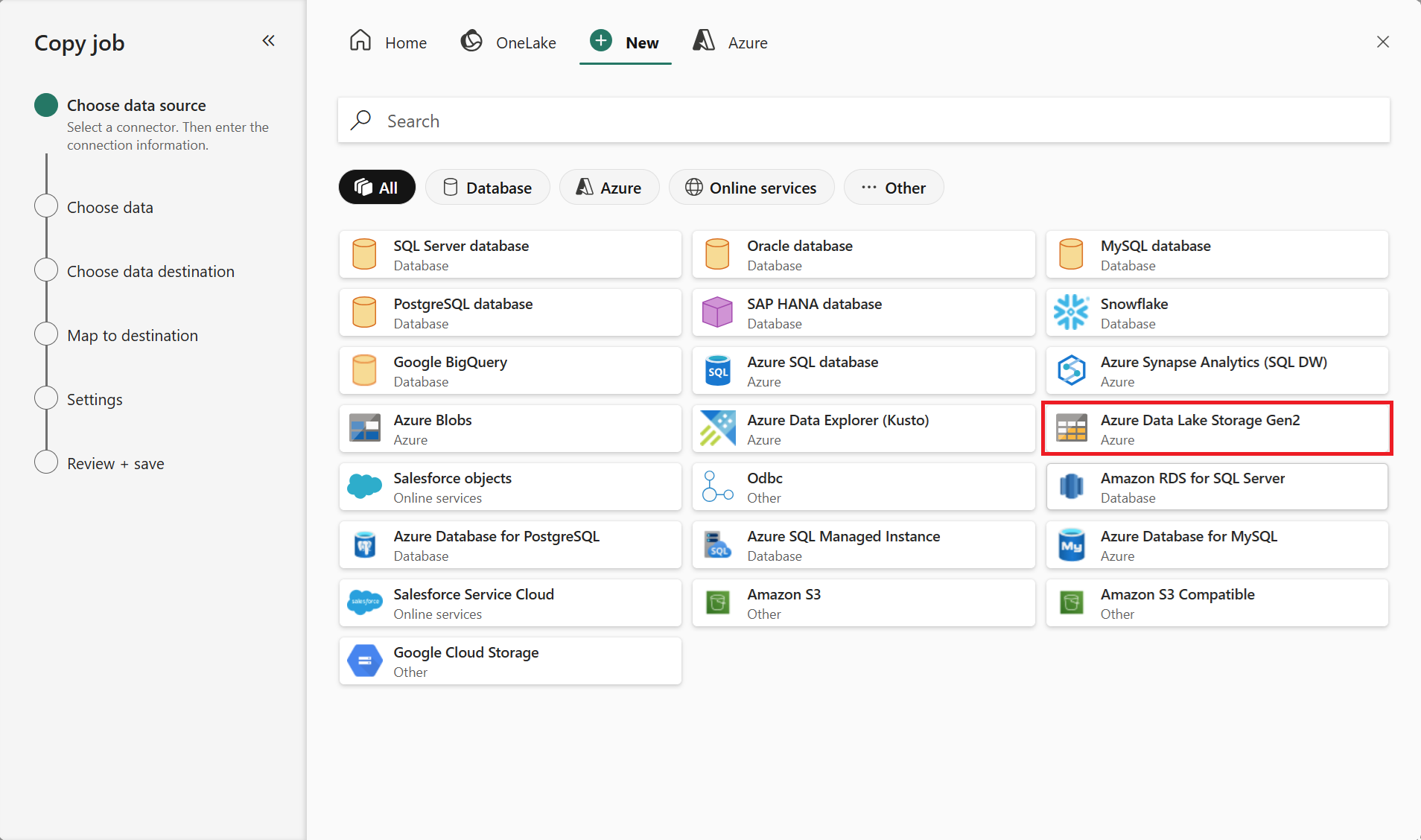Filter connectors by Azure category pill

(x=609, y=188)
